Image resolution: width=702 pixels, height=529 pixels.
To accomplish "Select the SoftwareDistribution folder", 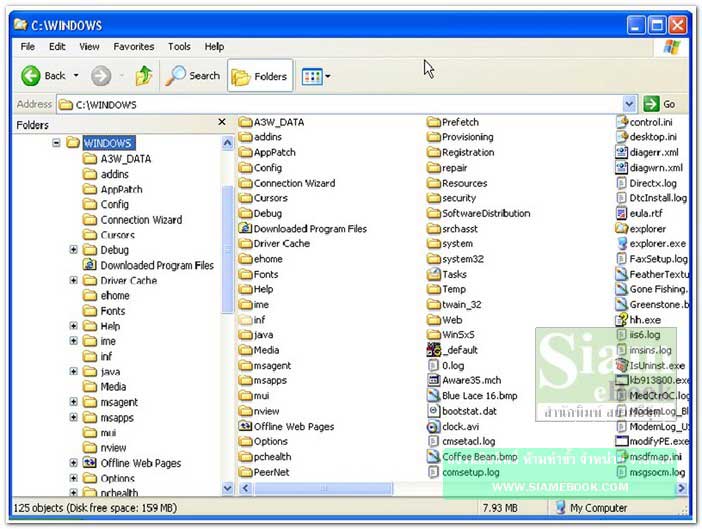I will (x=479, y=213).
